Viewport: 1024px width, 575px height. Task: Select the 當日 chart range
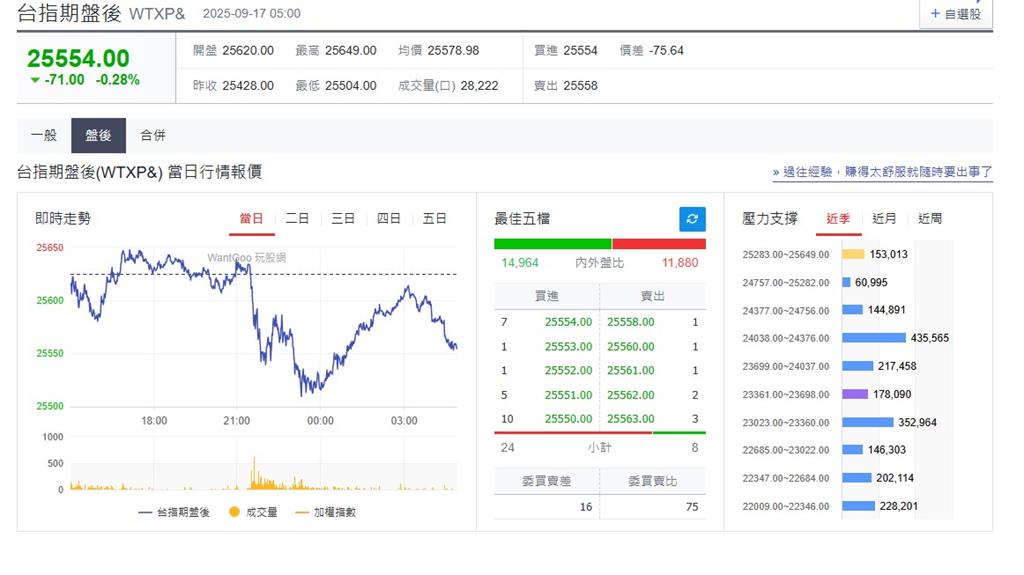pyautogui.click(x=251, y=219)
